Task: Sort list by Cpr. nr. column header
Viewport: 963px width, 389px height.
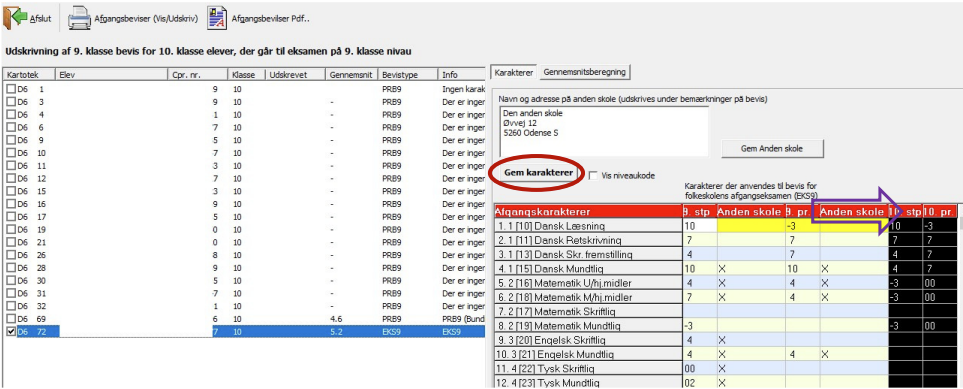Action: [x=197, y=75]
